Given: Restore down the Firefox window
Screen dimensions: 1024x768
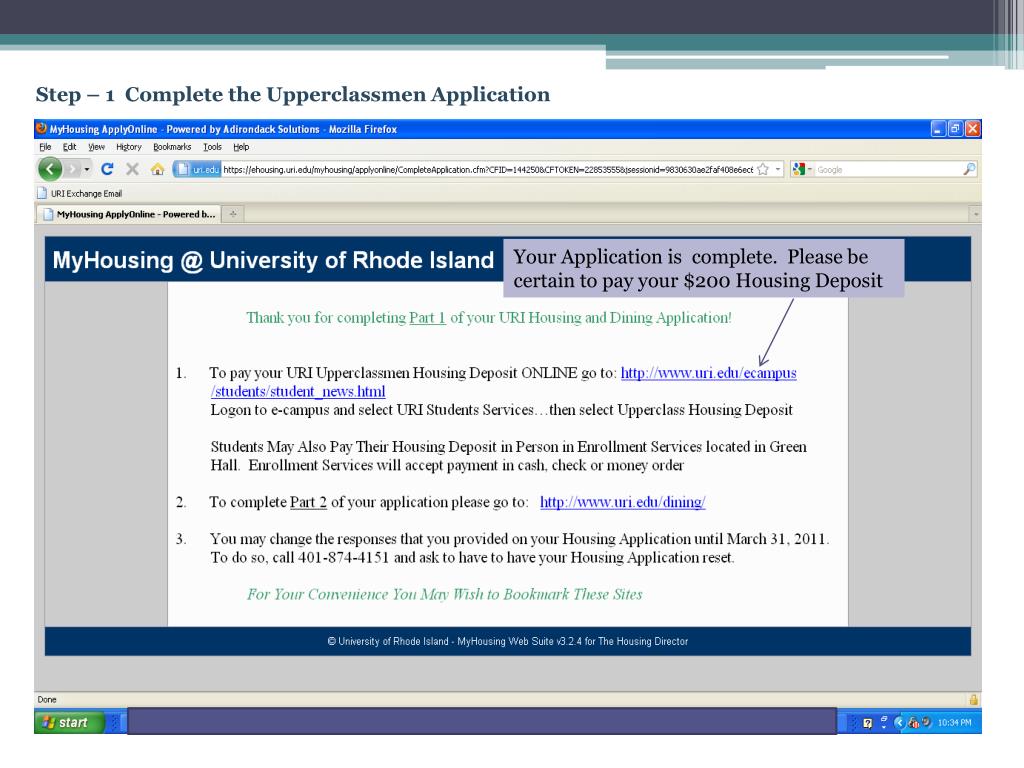Looking at the screenshot, I should 955,129.
